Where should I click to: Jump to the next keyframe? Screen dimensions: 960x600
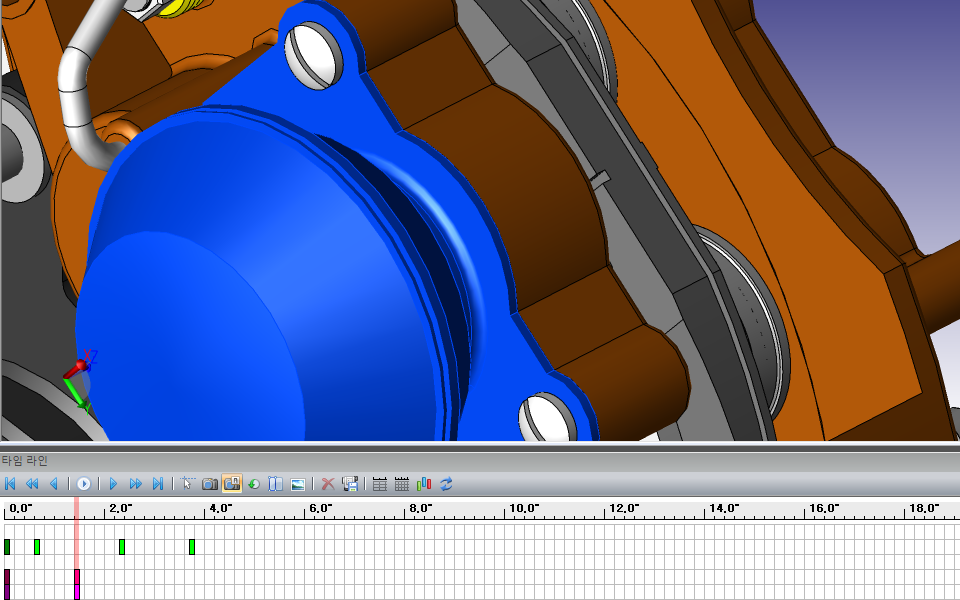pyautogui.click(x=136, y=484)
